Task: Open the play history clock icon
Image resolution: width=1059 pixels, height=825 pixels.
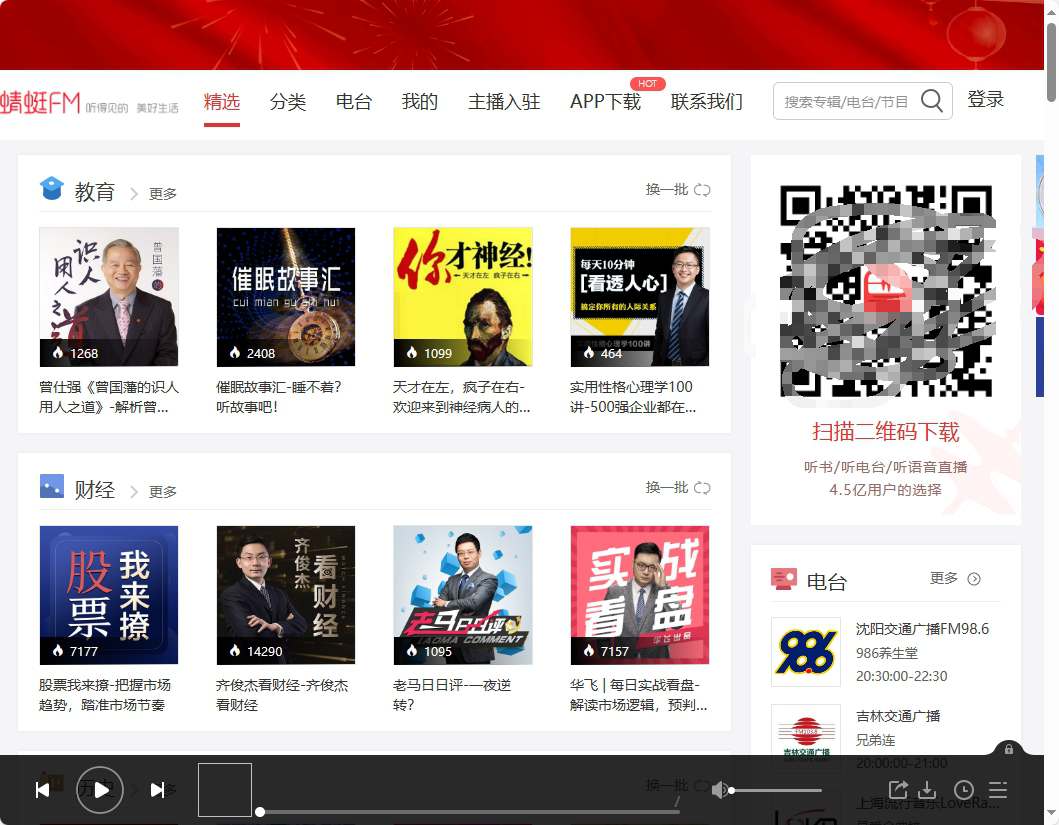Action: tap(964, 790)
